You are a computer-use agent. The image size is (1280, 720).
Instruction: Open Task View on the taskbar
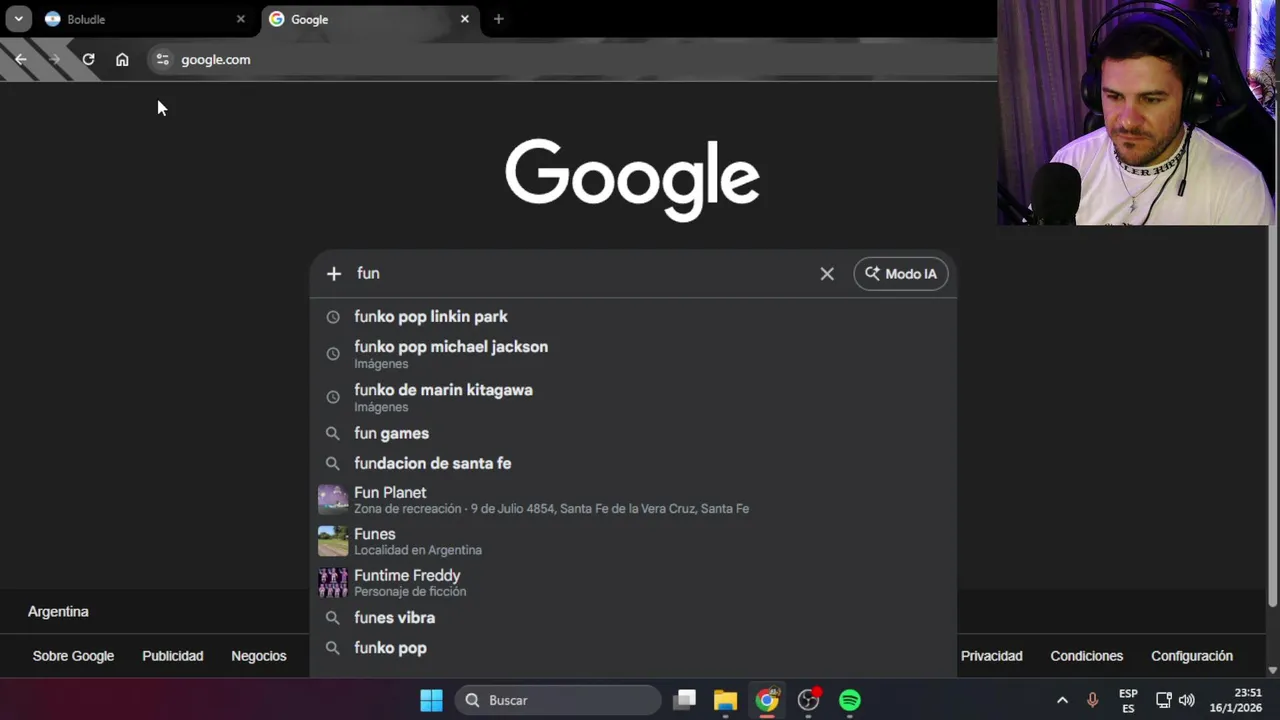click(684, 700)
